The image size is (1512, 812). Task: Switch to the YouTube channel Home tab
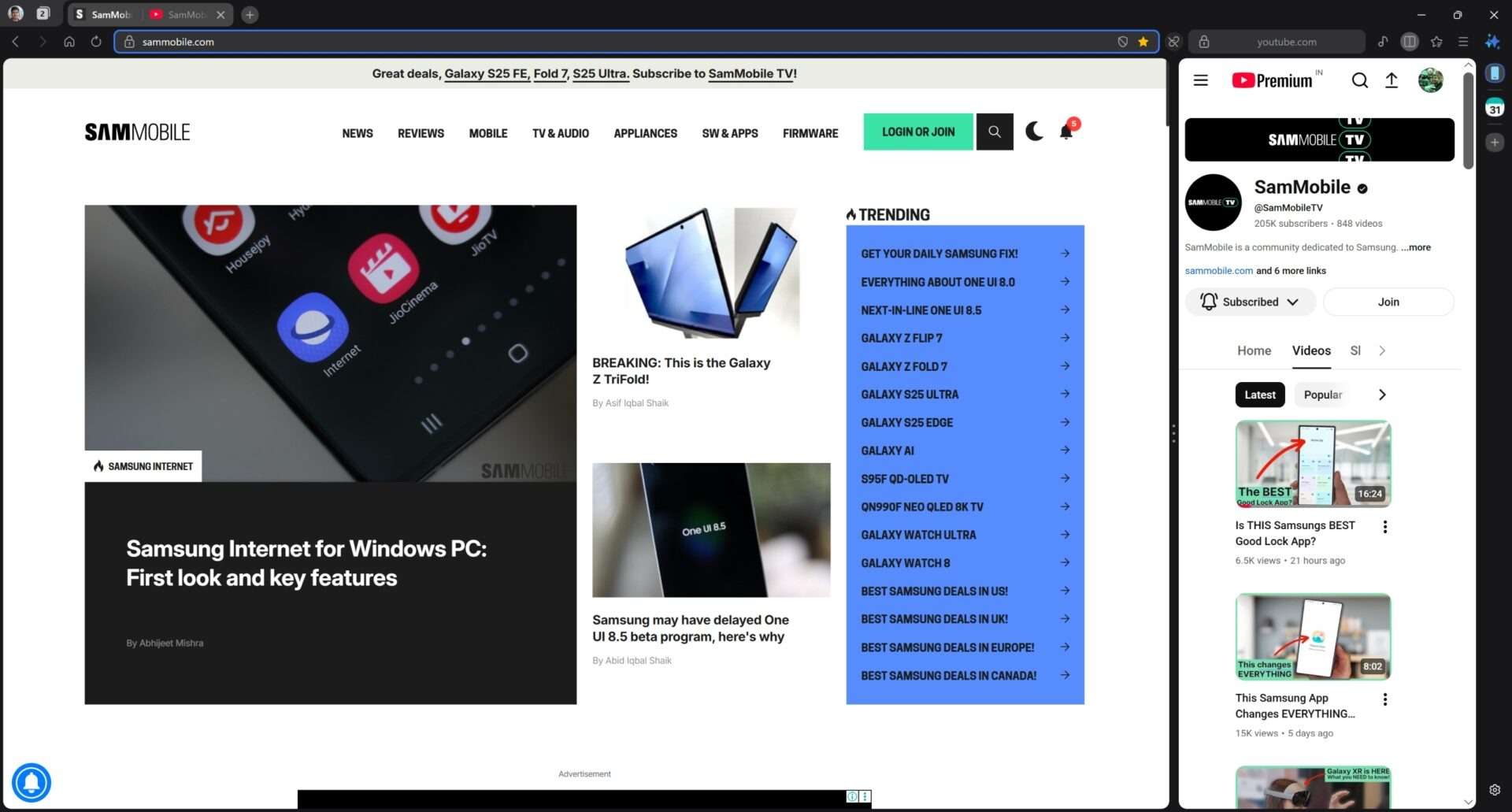click(1254, 351)
